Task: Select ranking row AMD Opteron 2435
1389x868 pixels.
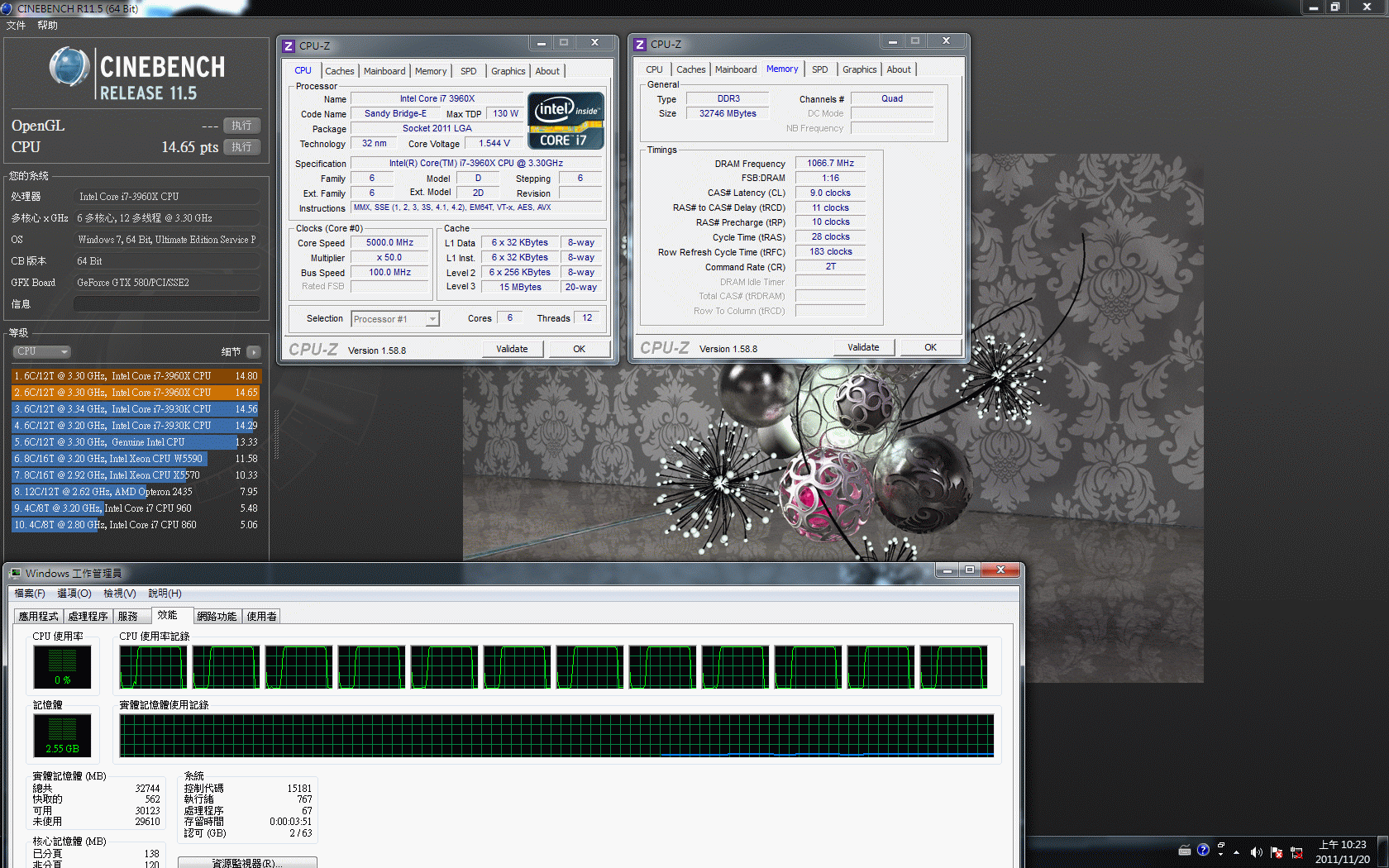Action: click(x=136, y=492)
